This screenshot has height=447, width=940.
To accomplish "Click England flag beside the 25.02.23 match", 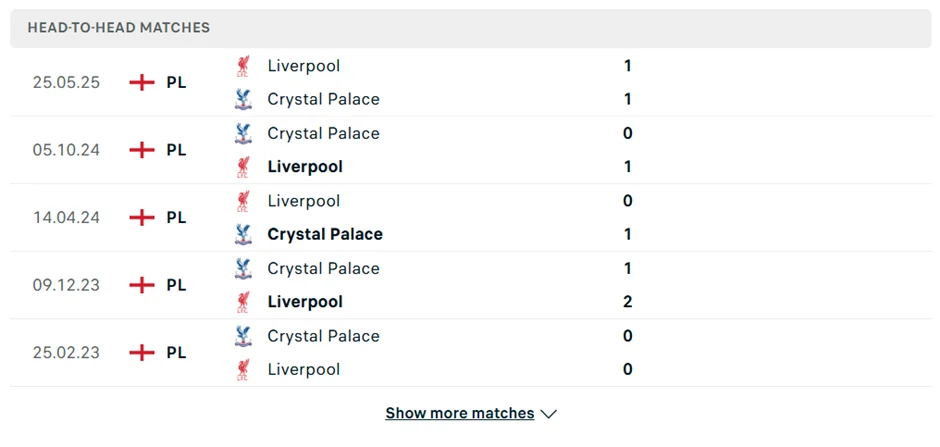I will 142,352.
